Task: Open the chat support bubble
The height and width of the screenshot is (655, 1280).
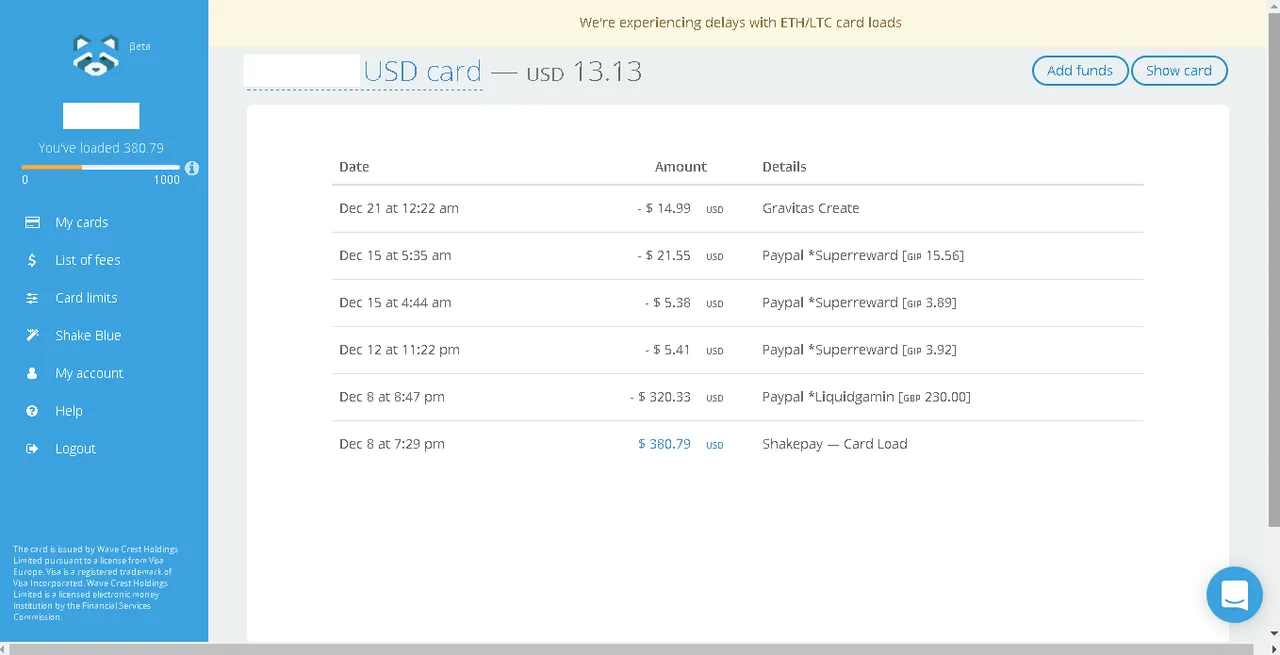Action: point(1234,595)
